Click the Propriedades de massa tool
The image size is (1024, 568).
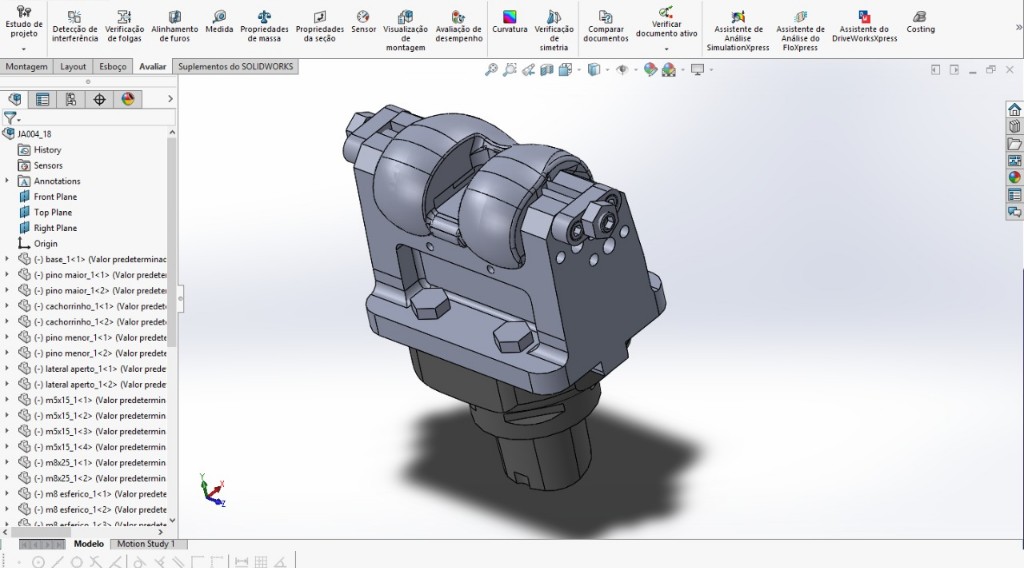coord(264,25)
